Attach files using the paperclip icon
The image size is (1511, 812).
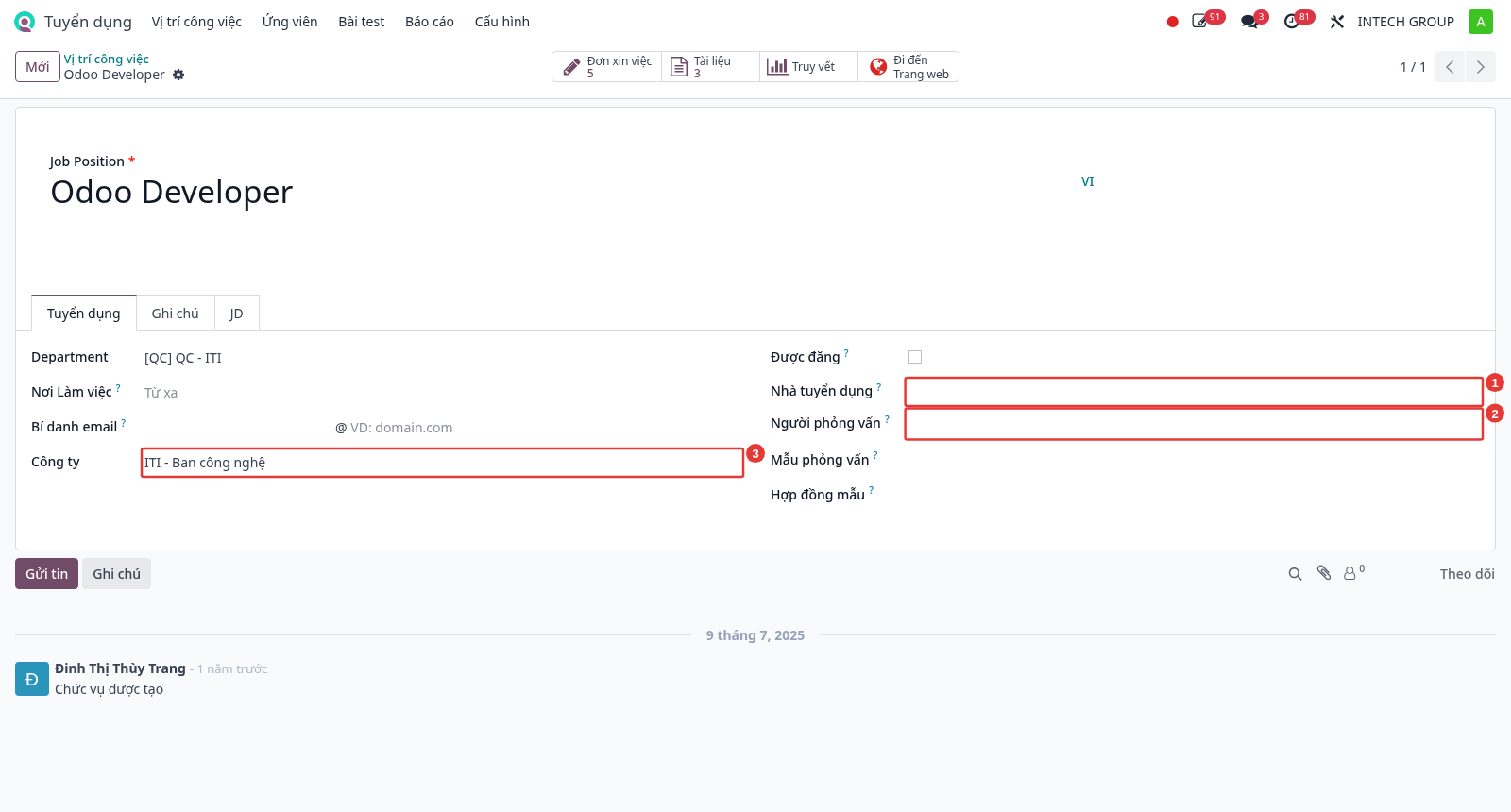1324,573
